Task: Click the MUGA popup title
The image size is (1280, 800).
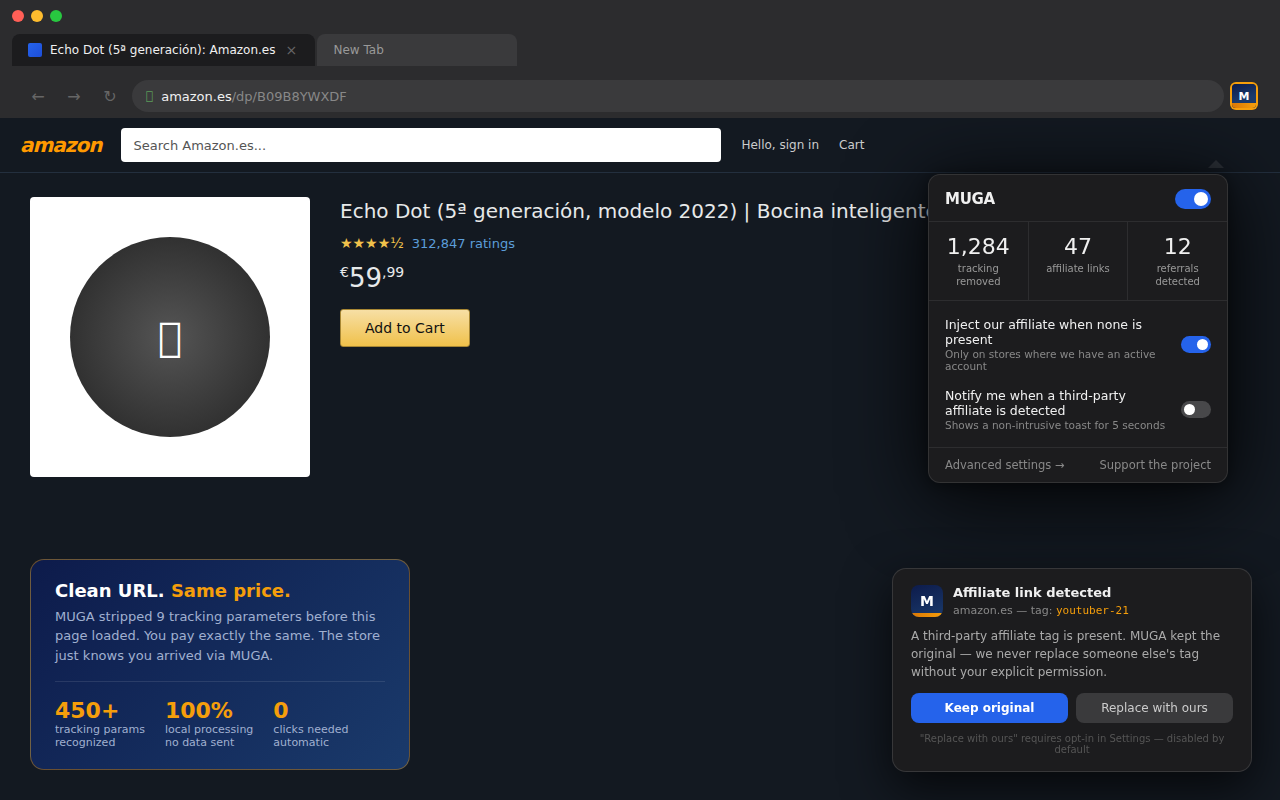Action: (x=970, y=199)
